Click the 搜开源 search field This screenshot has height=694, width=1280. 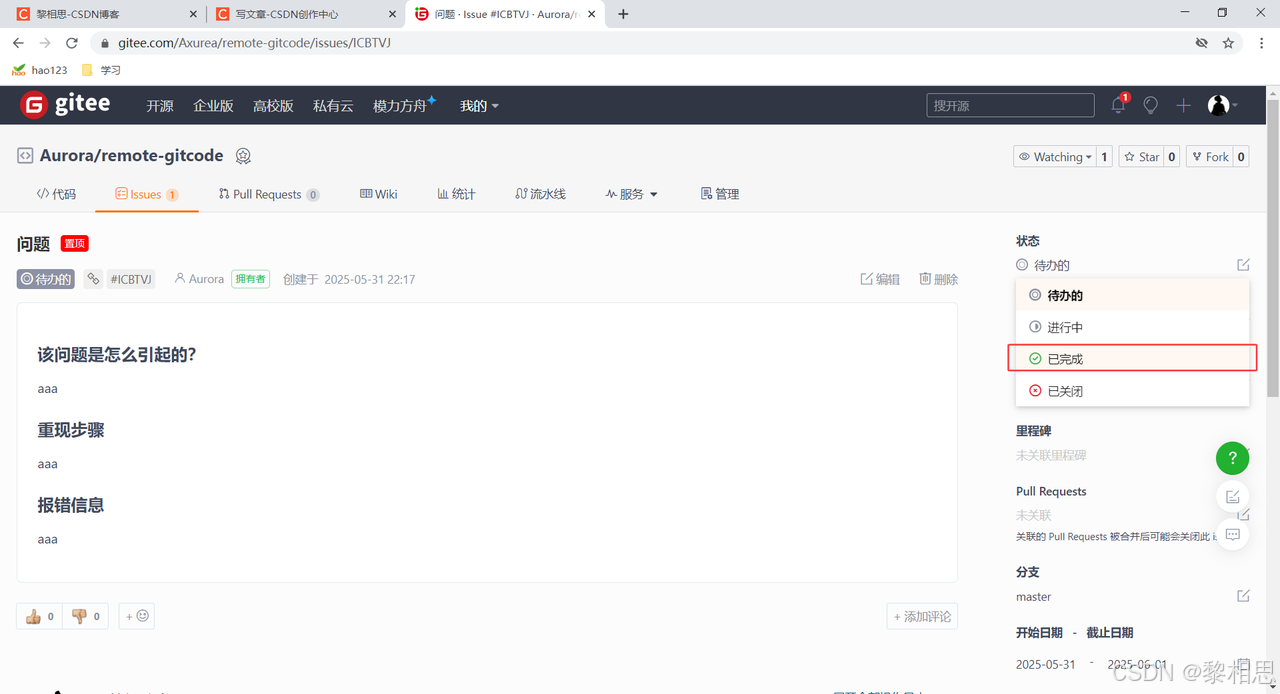(x=1010, y=105)
